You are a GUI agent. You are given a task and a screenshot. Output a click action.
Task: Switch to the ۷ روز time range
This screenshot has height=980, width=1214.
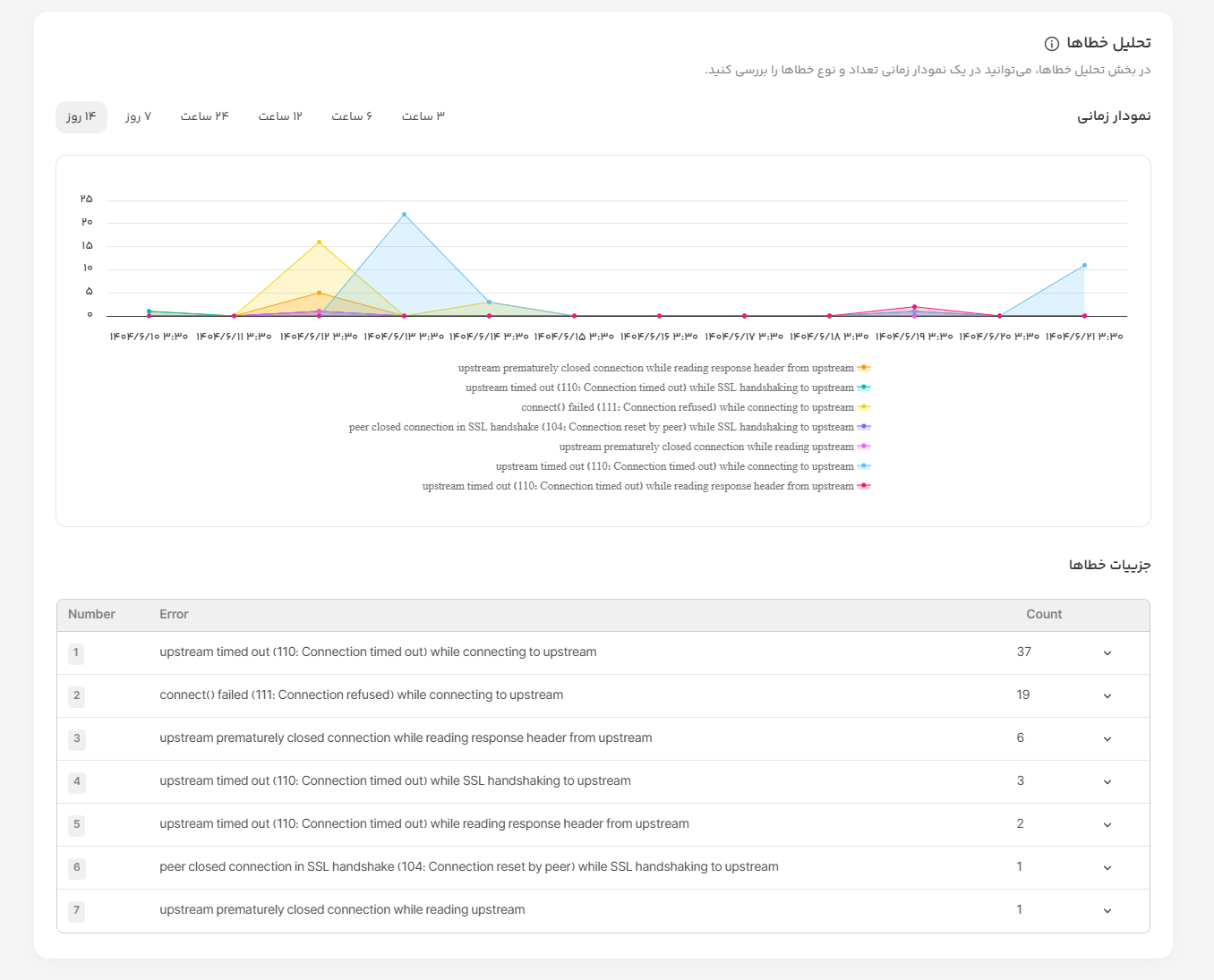139,117
